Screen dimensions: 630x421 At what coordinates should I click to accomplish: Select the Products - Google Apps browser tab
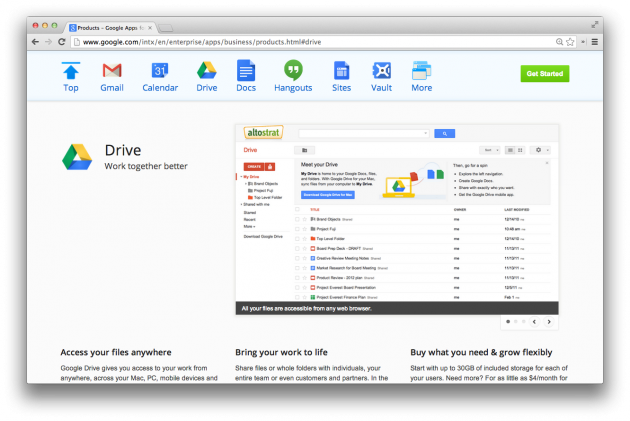tap(108, 28)
